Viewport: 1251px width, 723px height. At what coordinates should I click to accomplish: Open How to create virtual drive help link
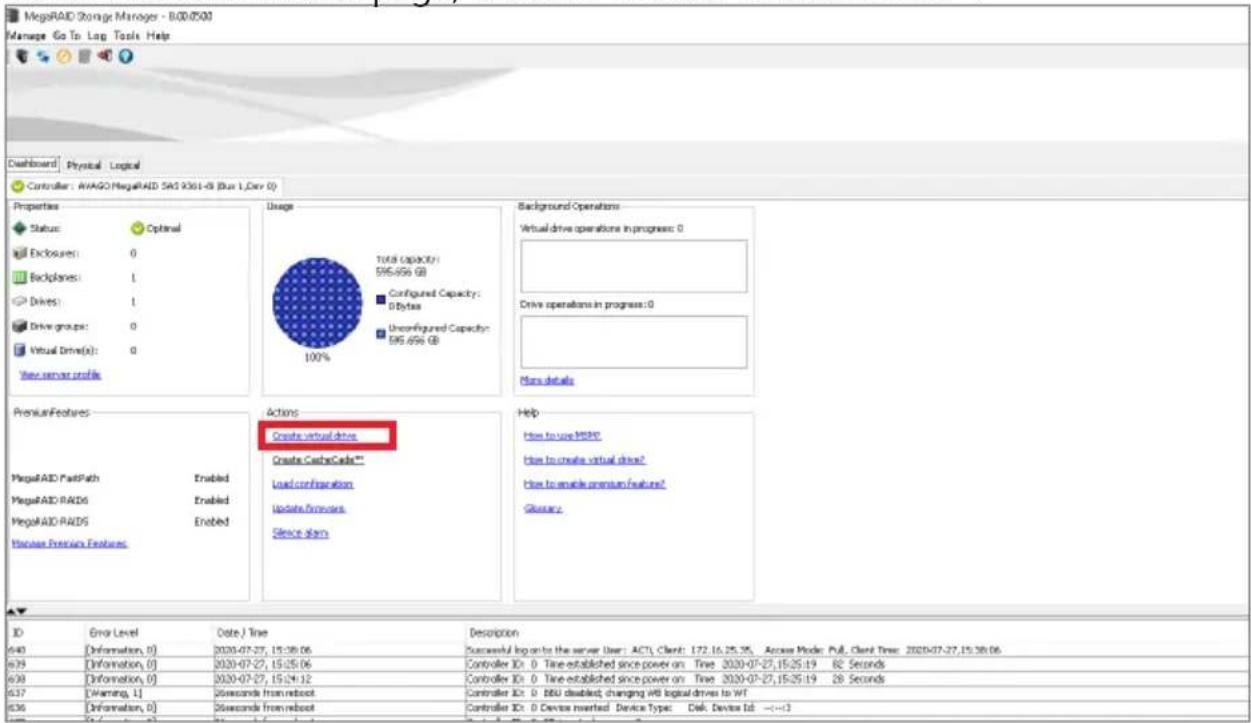coord(584,460)
